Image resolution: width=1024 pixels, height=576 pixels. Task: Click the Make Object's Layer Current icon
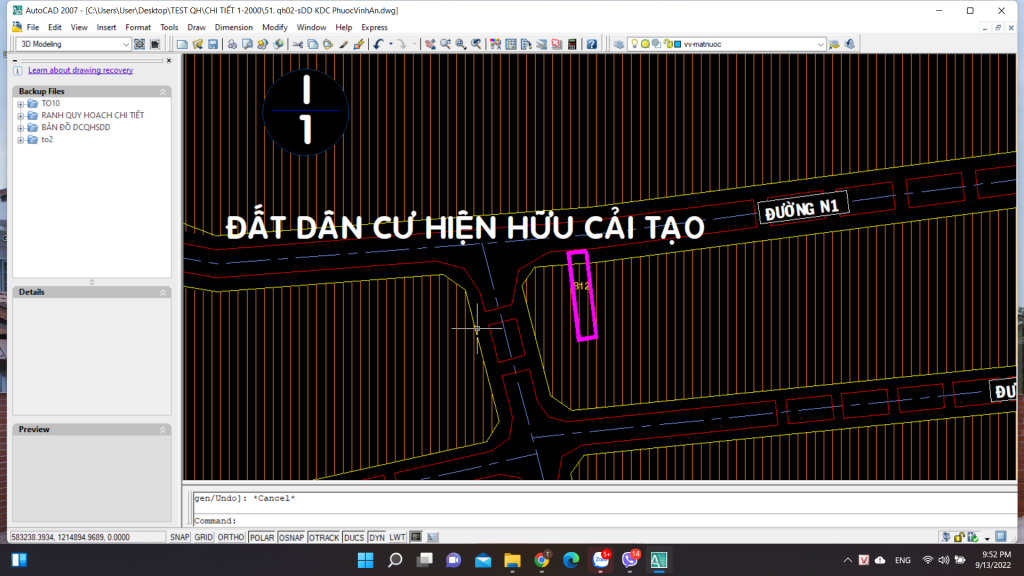pos(834,44)
